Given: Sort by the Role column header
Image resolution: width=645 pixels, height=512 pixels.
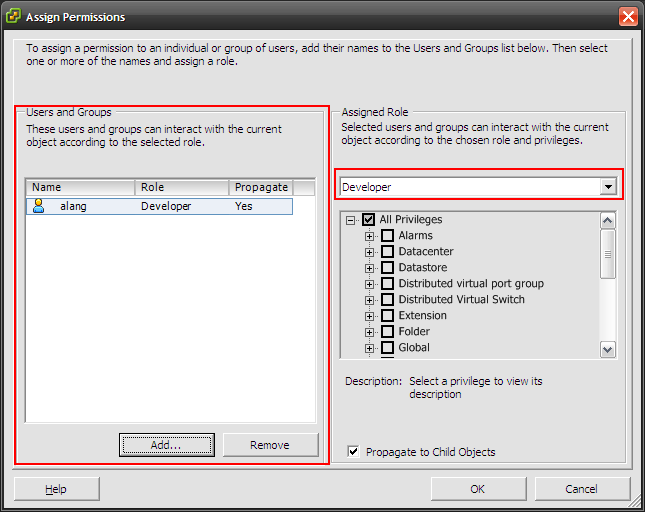Looking at the screenshot, I should [181, 187].
